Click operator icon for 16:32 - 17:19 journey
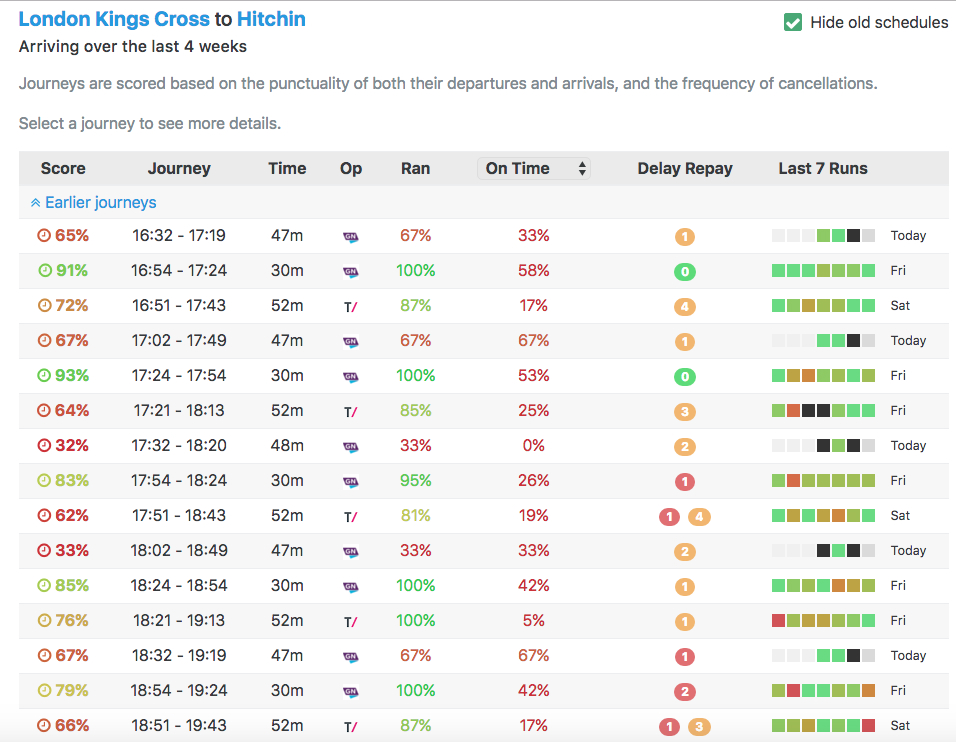This screenshot has height=742, width=956. 350,237
